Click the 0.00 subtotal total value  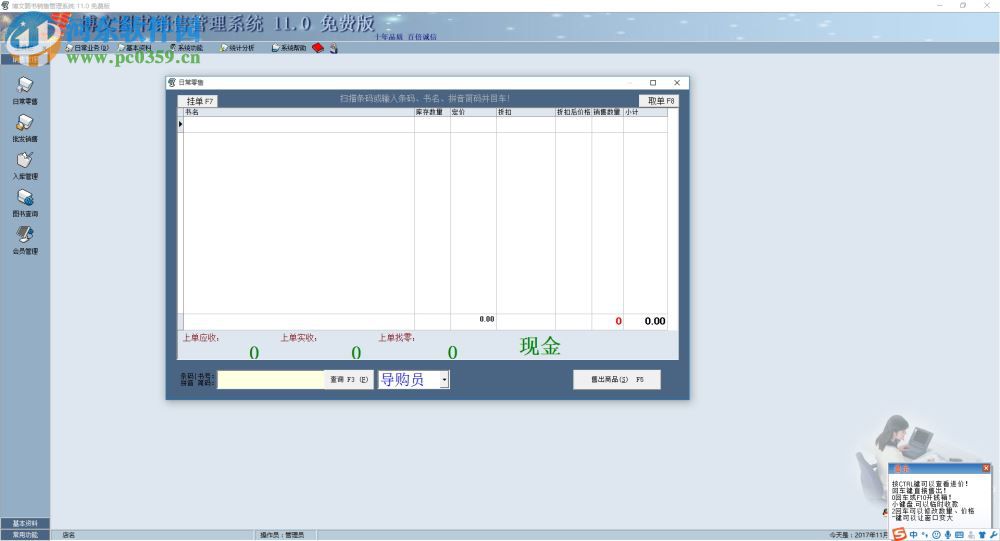coord(654,321)
